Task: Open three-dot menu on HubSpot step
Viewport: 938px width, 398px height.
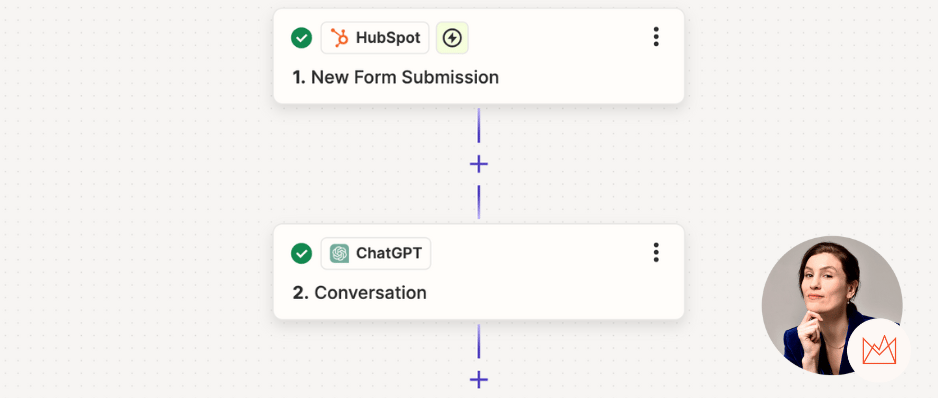Action: pyautogui.click(x=656, y=37)
